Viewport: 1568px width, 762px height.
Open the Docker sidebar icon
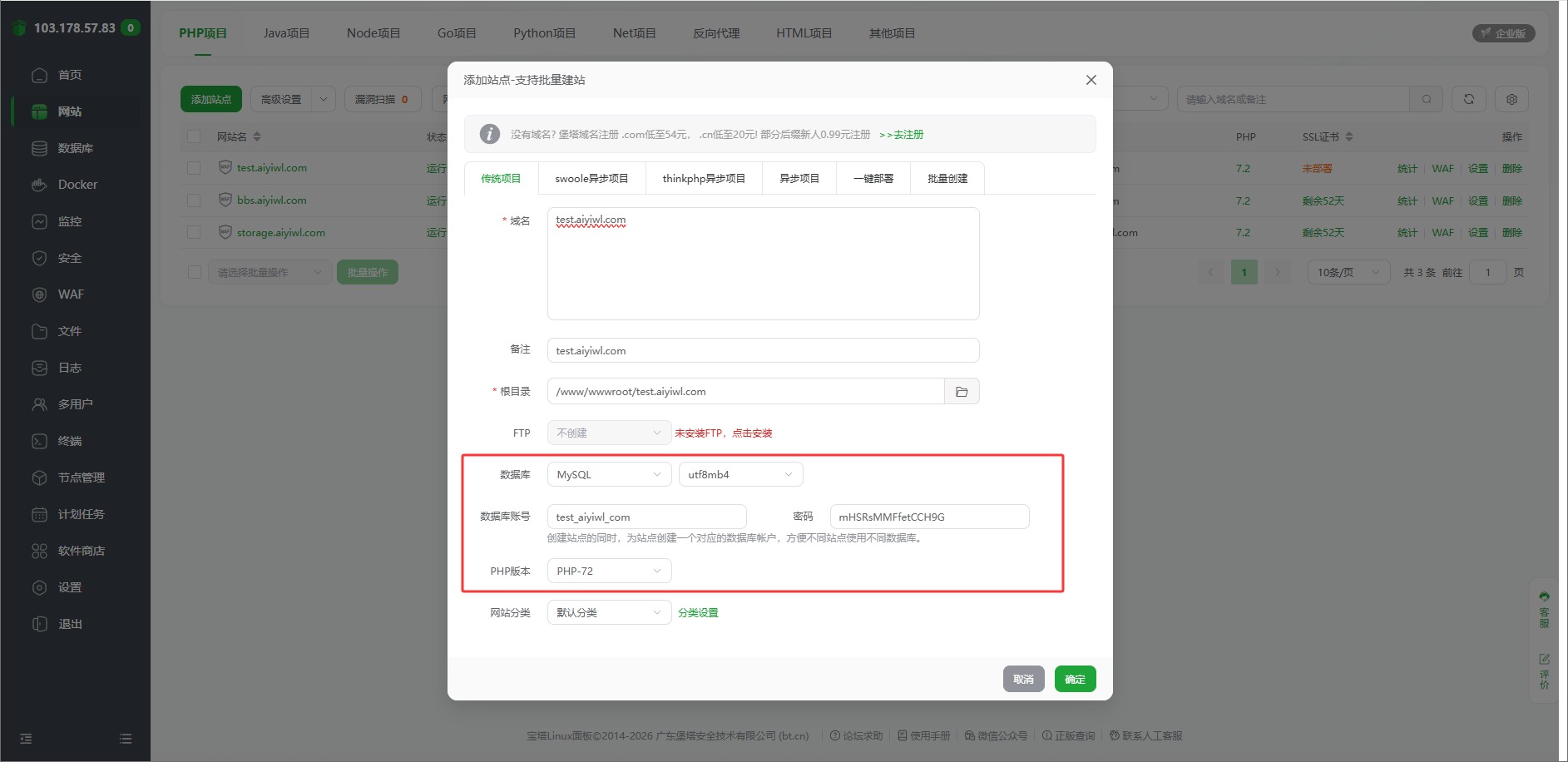click(x=39, y=185)
